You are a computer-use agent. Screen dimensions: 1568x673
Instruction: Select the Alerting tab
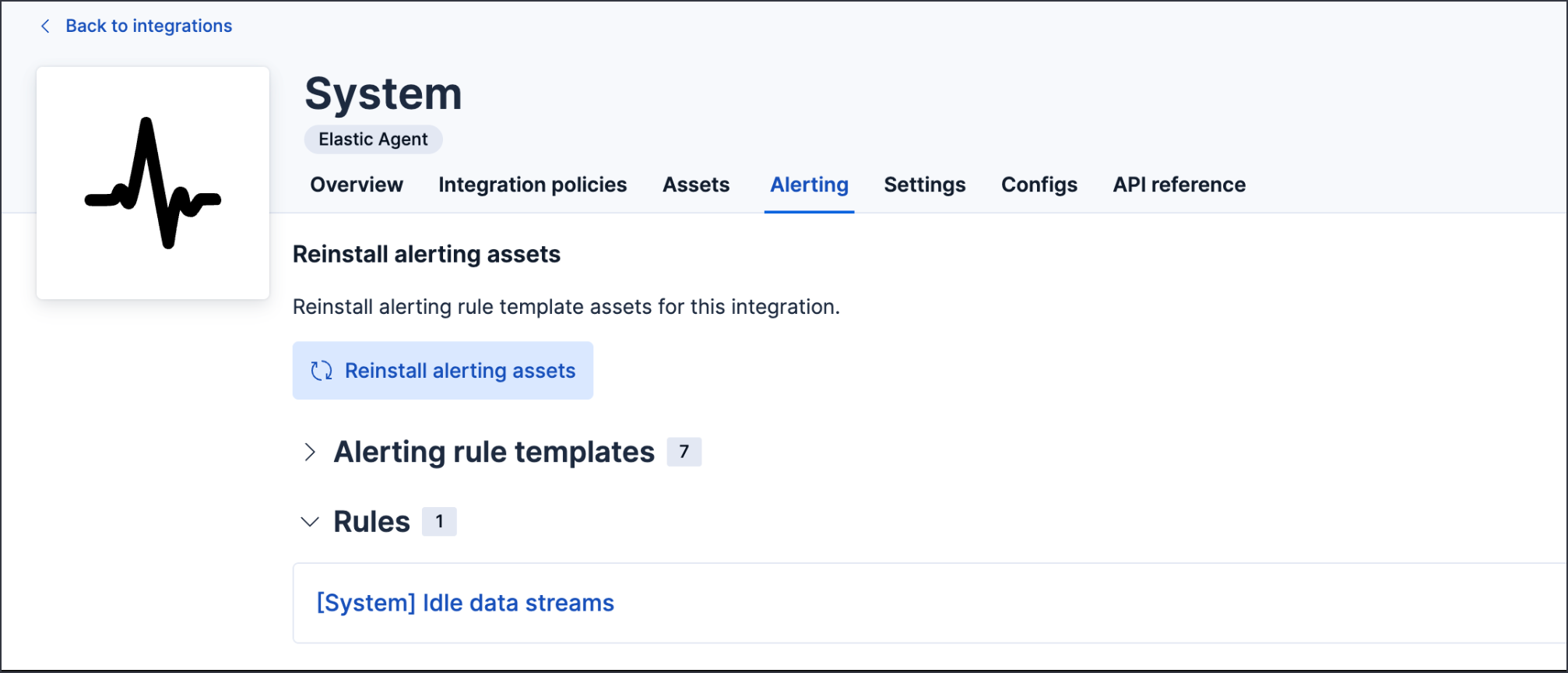pyautogui.click(x=809, y=185)
